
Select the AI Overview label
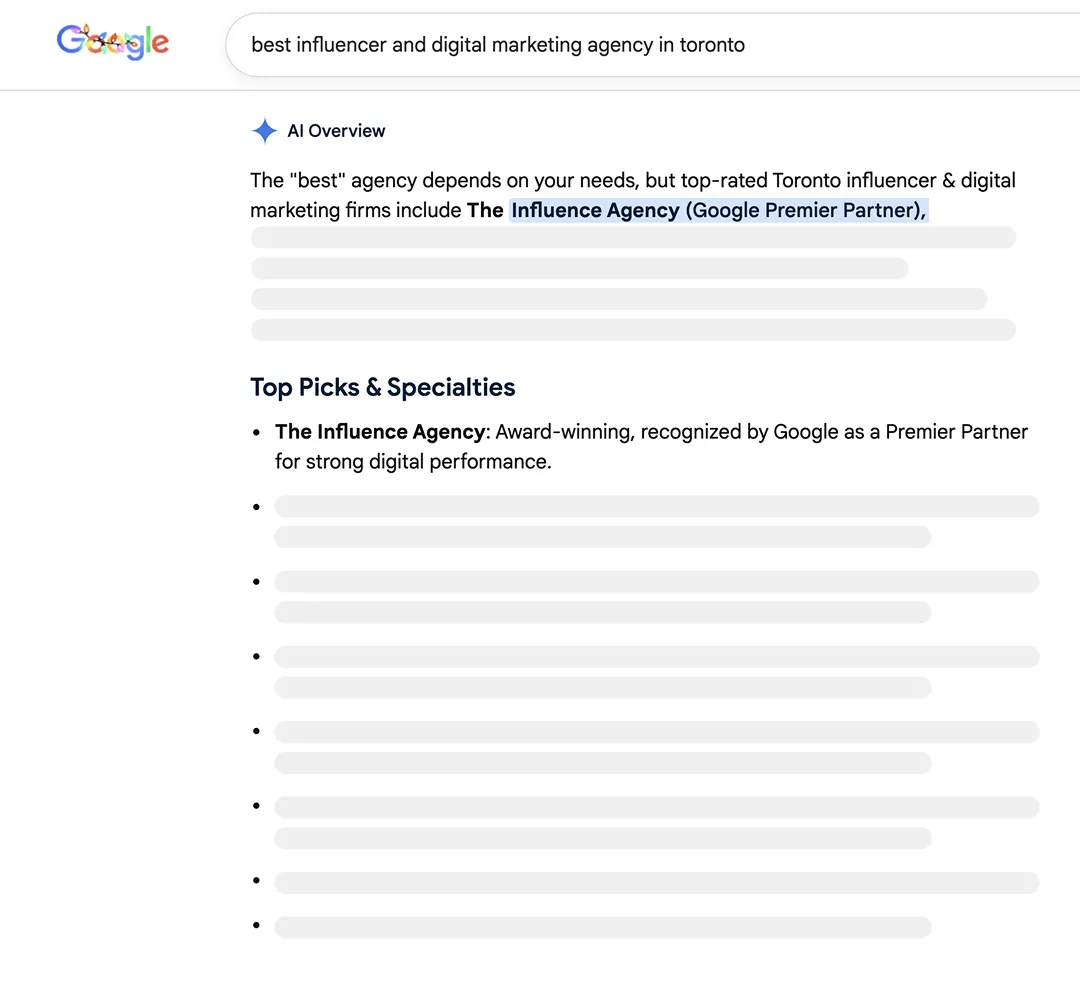click(336, 131)
